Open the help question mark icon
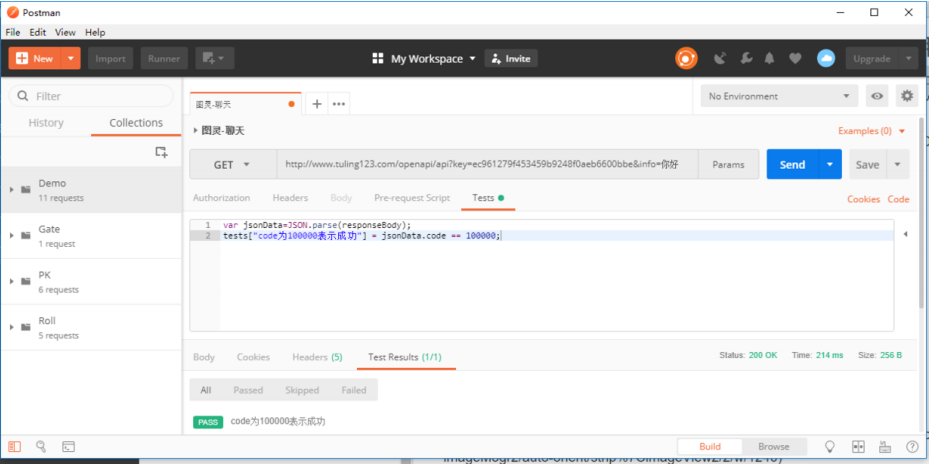The width and height of the screenshot is (929, 464). (x=912, y=446)
